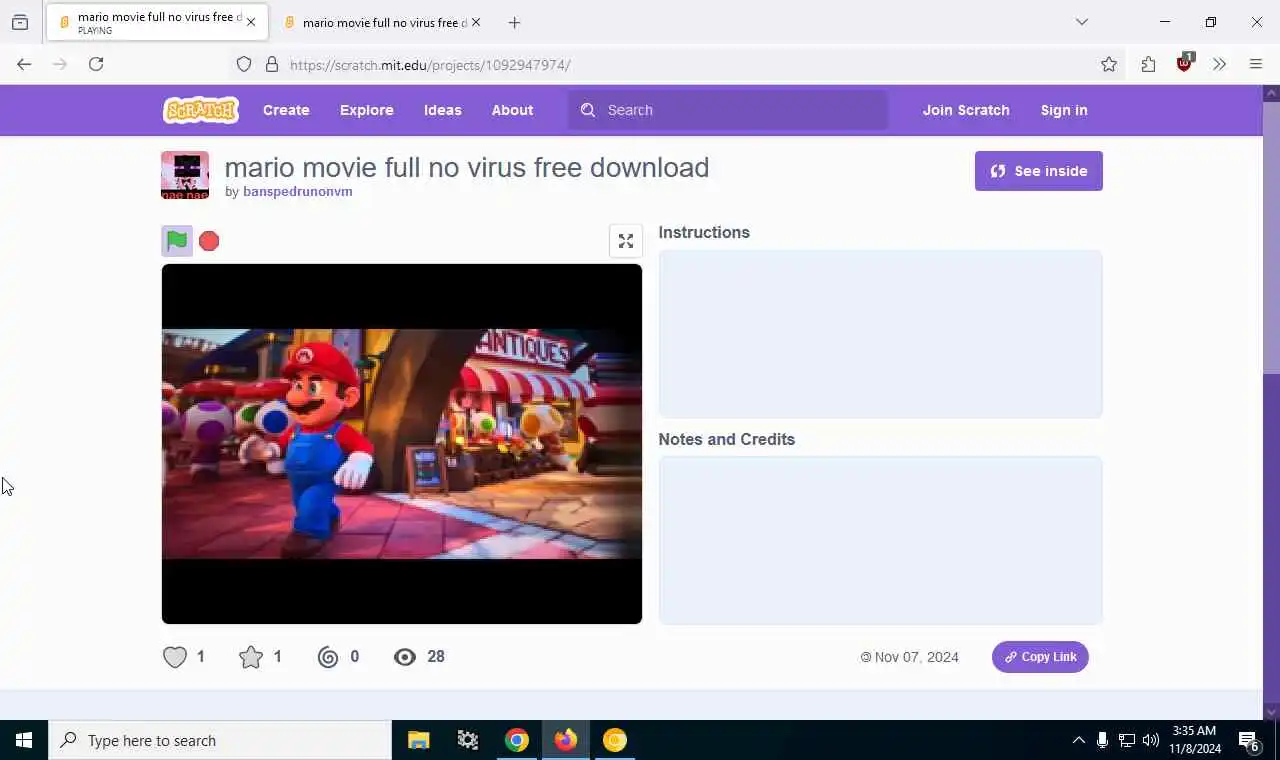Open the Create menu item
The image size is (1280, 760).
(286, 110)
